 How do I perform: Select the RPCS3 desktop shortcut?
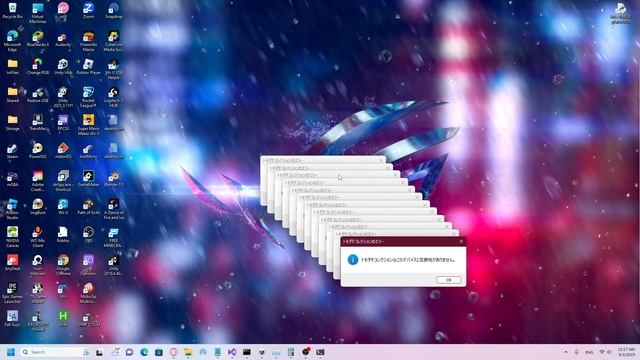tap(63, 122)
